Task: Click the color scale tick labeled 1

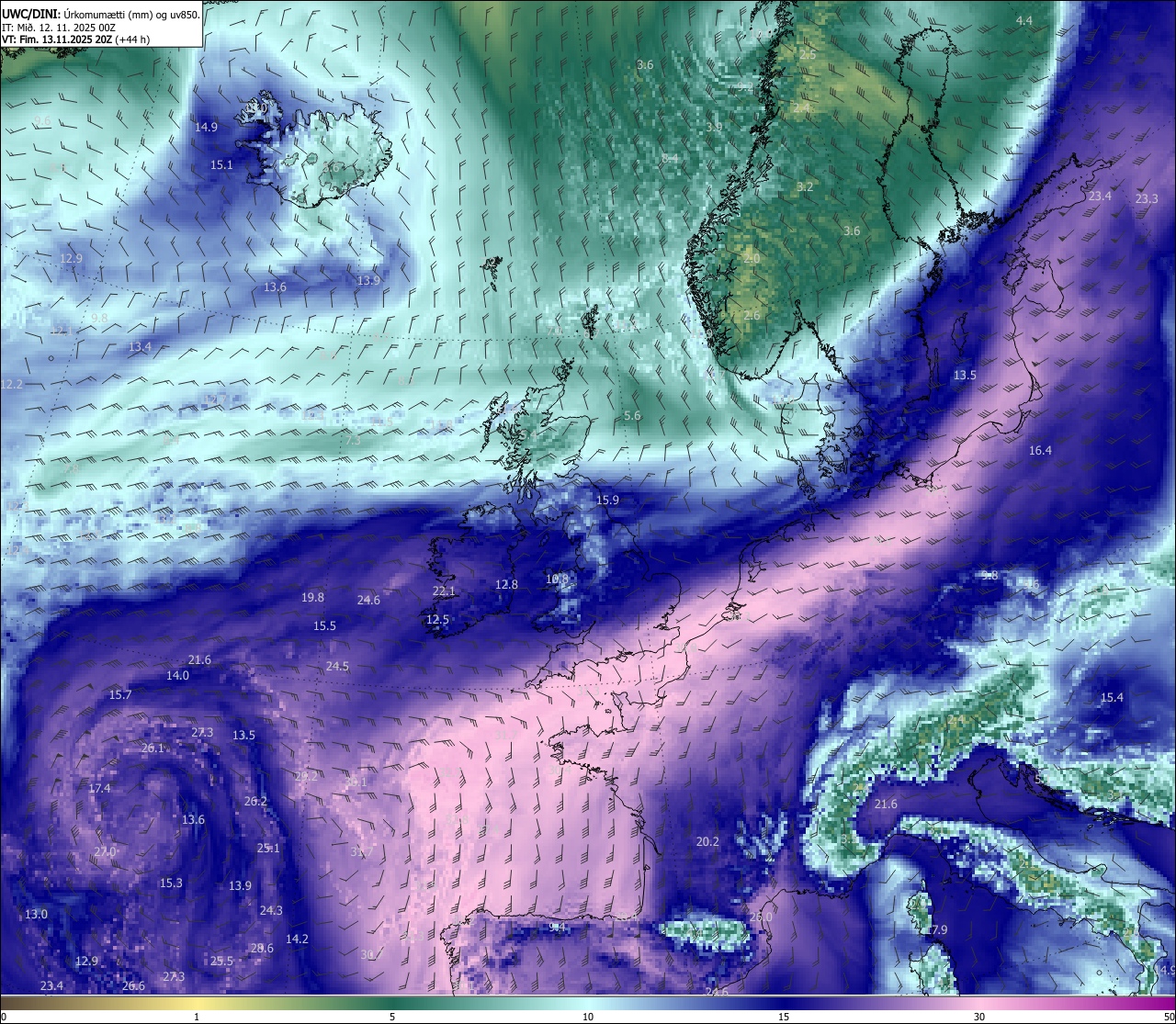Action: coord(197,1017)
